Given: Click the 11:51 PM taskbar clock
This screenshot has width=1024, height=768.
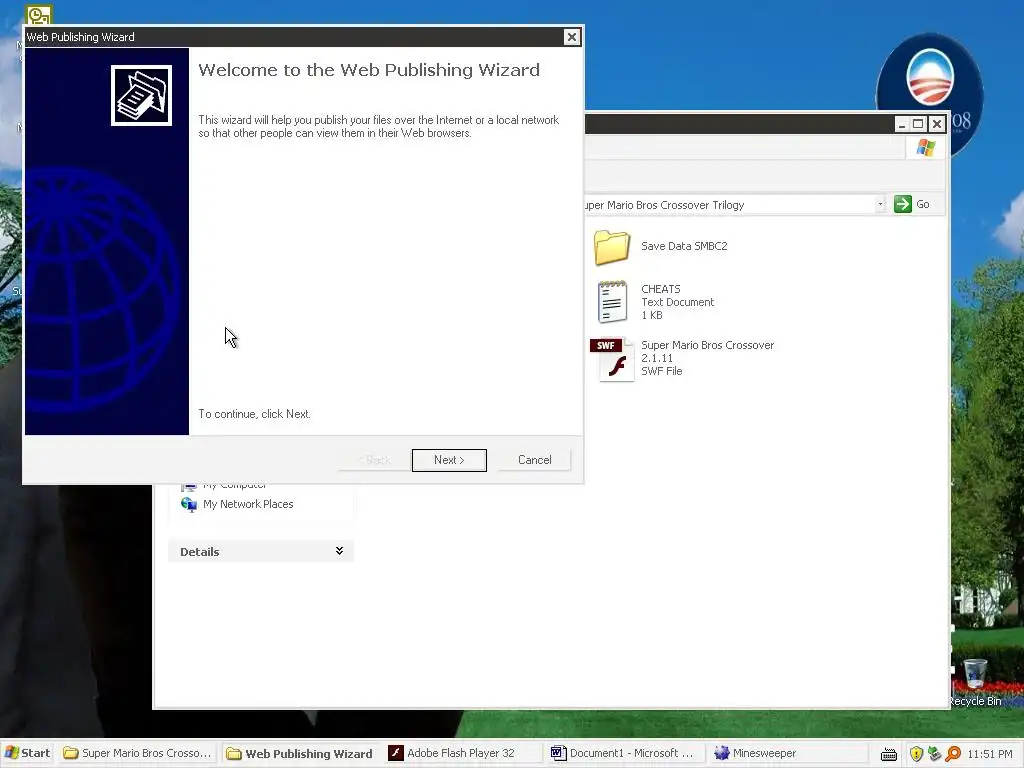Looking at the screenshot, I should pos(990,754).
